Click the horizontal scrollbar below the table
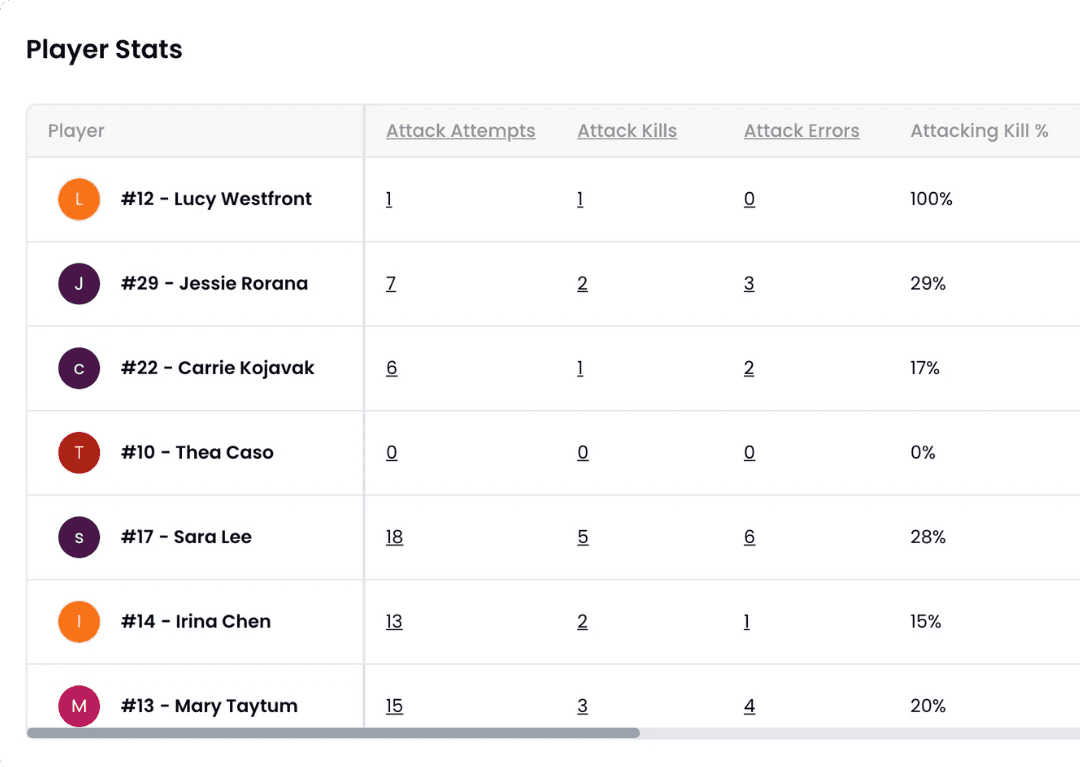This screenshot has height=767, width=1080. pyautogui.click(x=335, y=733)
